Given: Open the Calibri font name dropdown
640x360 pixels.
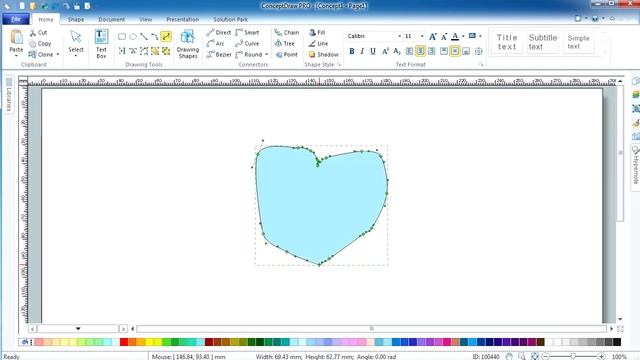Looking at the screenshot, I should tap(399, 36).
